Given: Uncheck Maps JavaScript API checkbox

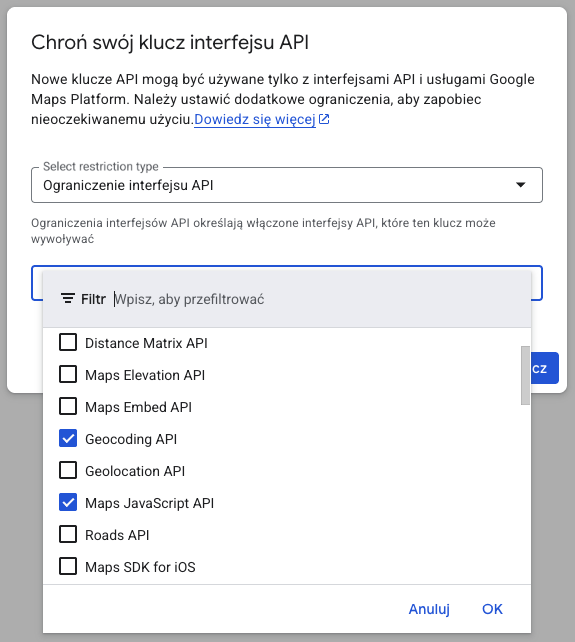Looking at the screenshot, I should 68,502.
